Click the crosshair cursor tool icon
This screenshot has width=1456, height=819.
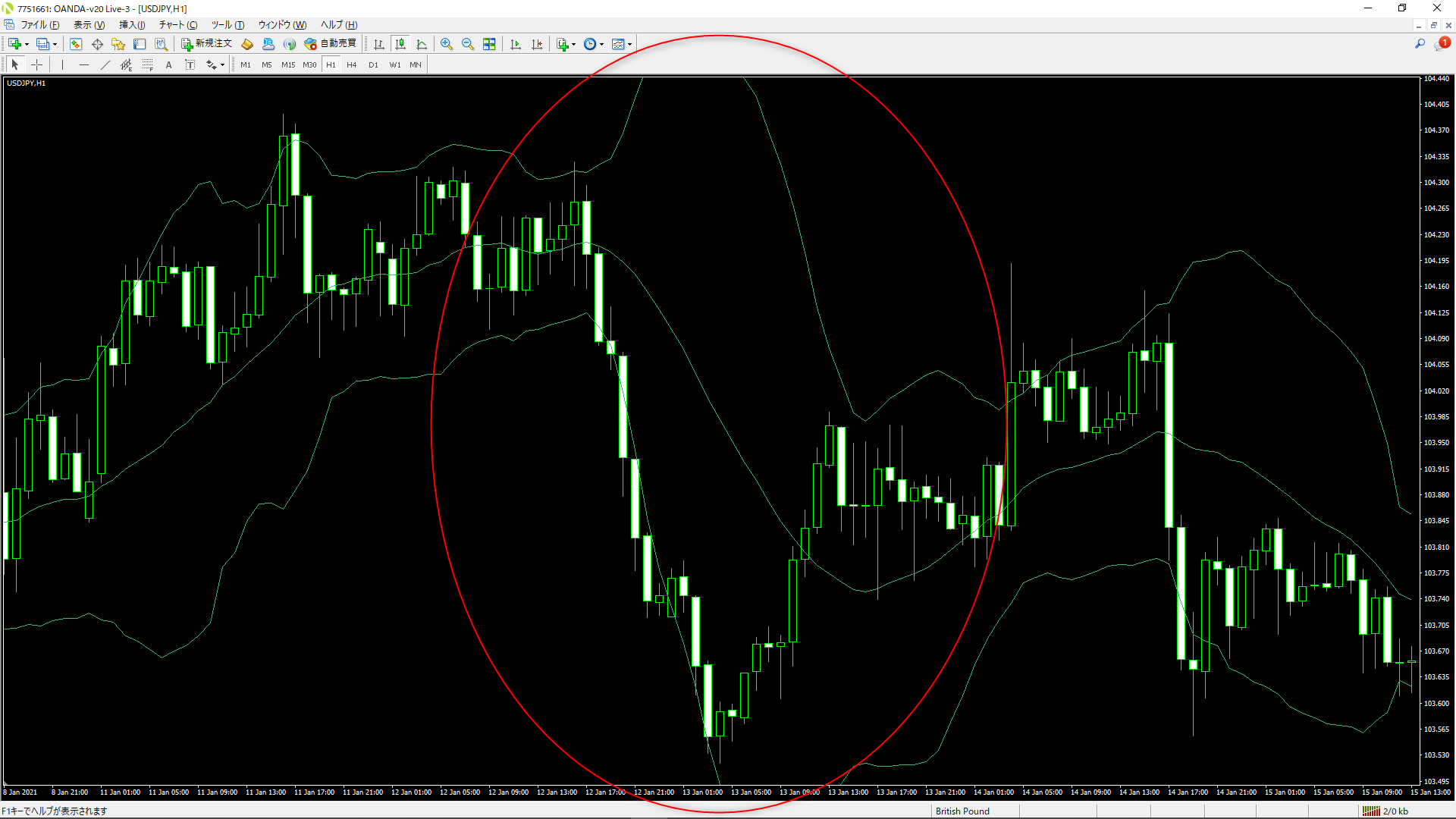[x=36, y=65]
